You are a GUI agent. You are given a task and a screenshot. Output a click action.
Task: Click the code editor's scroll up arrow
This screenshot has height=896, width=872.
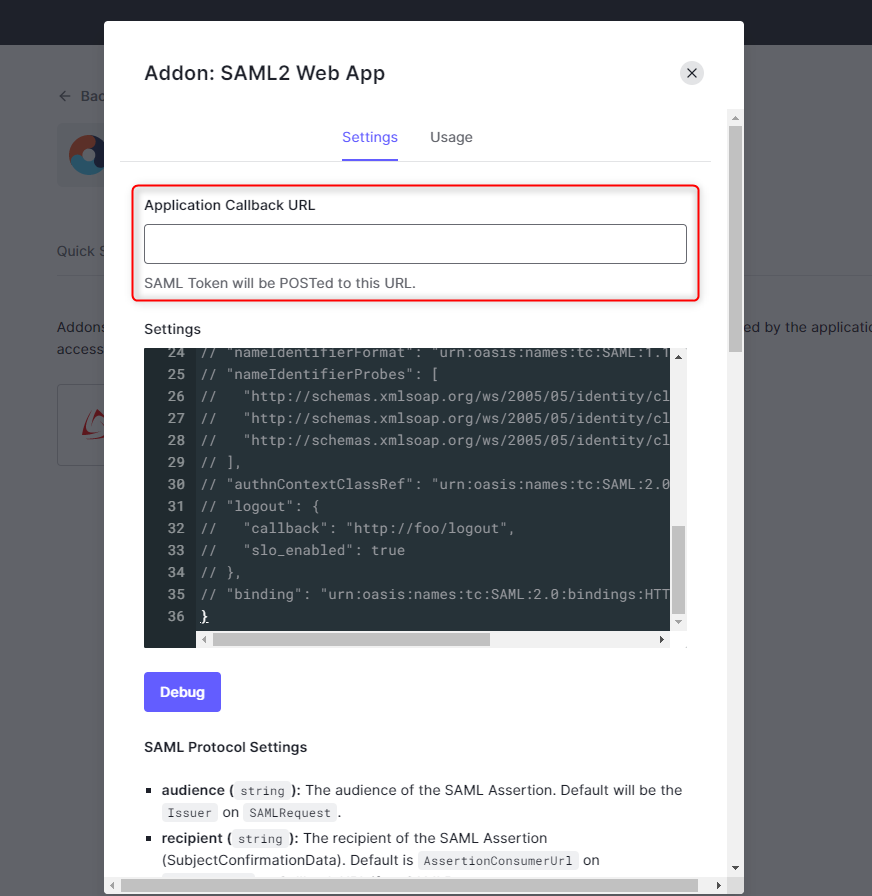pyautogui.click(x=678, y=357)
